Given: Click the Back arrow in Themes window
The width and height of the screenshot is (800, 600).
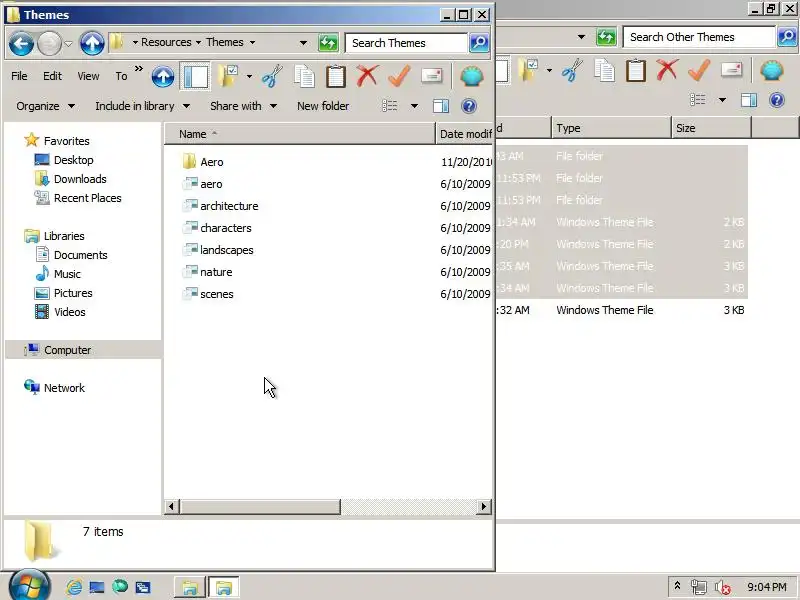Looking at the screenshot, I should click(x=21, y=43).
